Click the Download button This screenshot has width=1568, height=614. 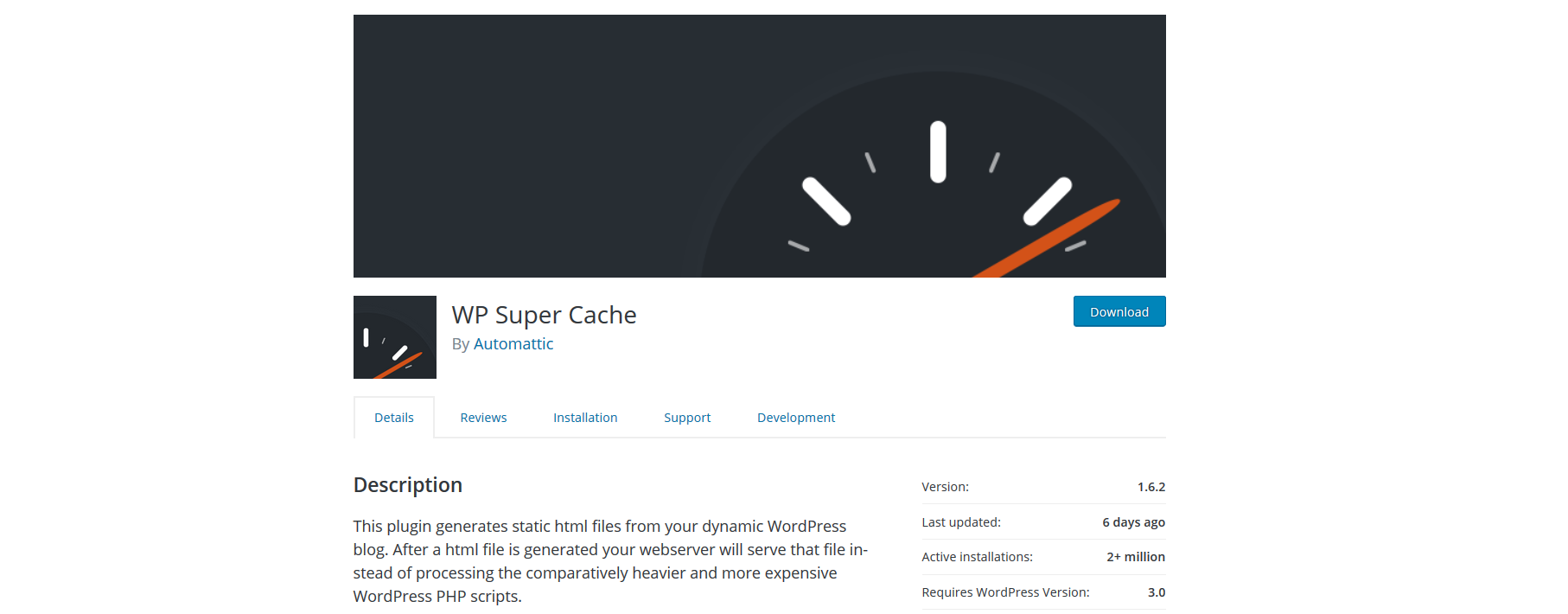pos(1119,311)
